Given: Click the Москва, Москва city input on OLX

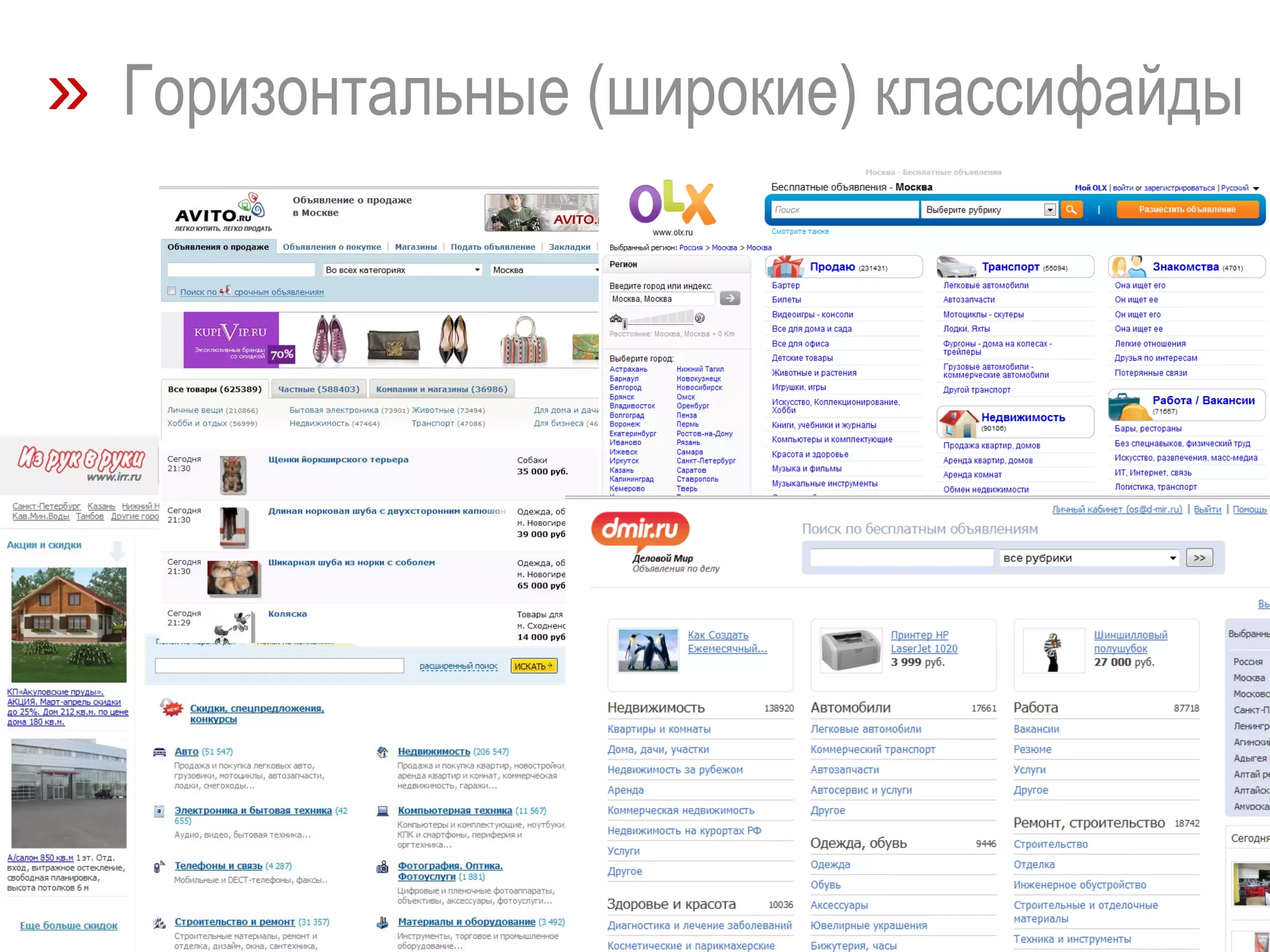Looking at the screenshot, I should point(662,299).
